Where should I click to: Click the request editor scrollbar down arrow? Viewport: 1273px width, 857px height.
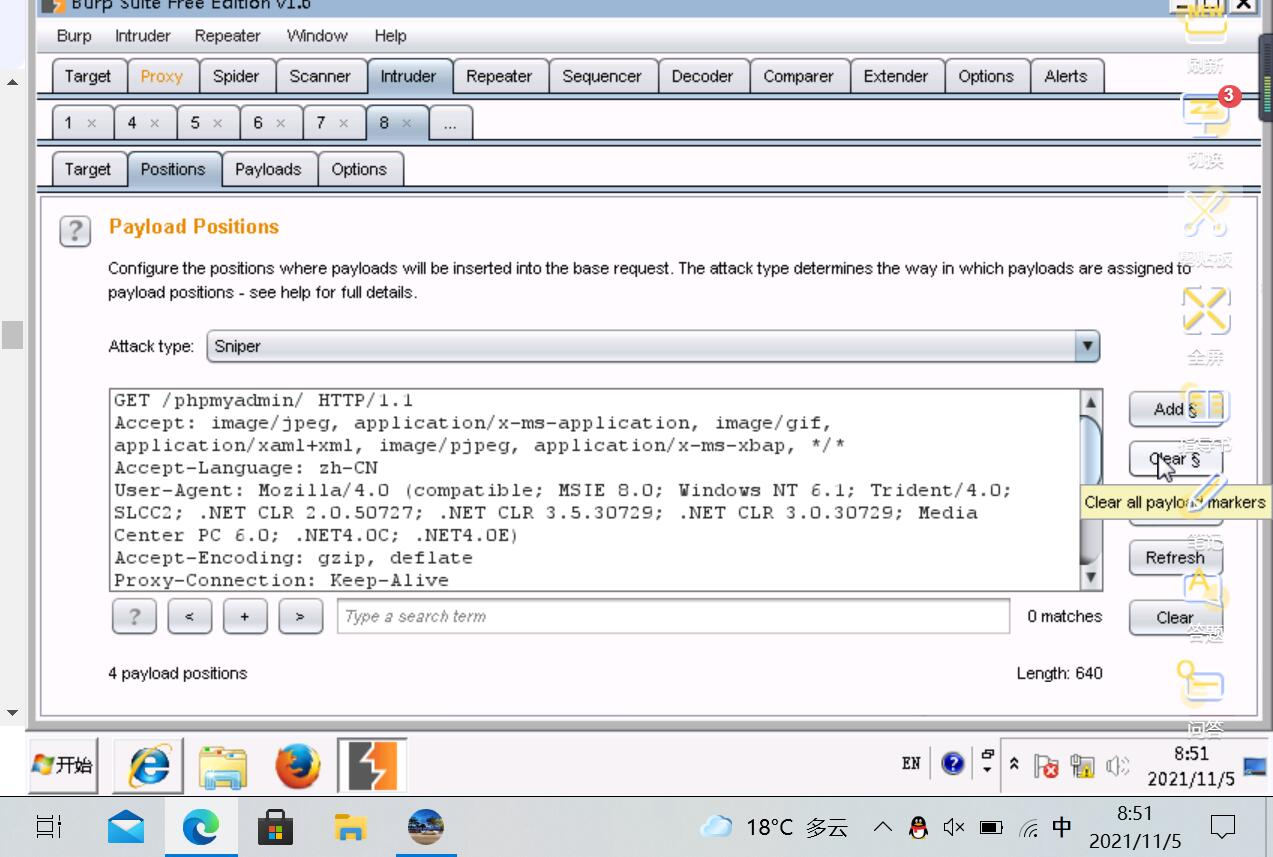point(1091,578)
